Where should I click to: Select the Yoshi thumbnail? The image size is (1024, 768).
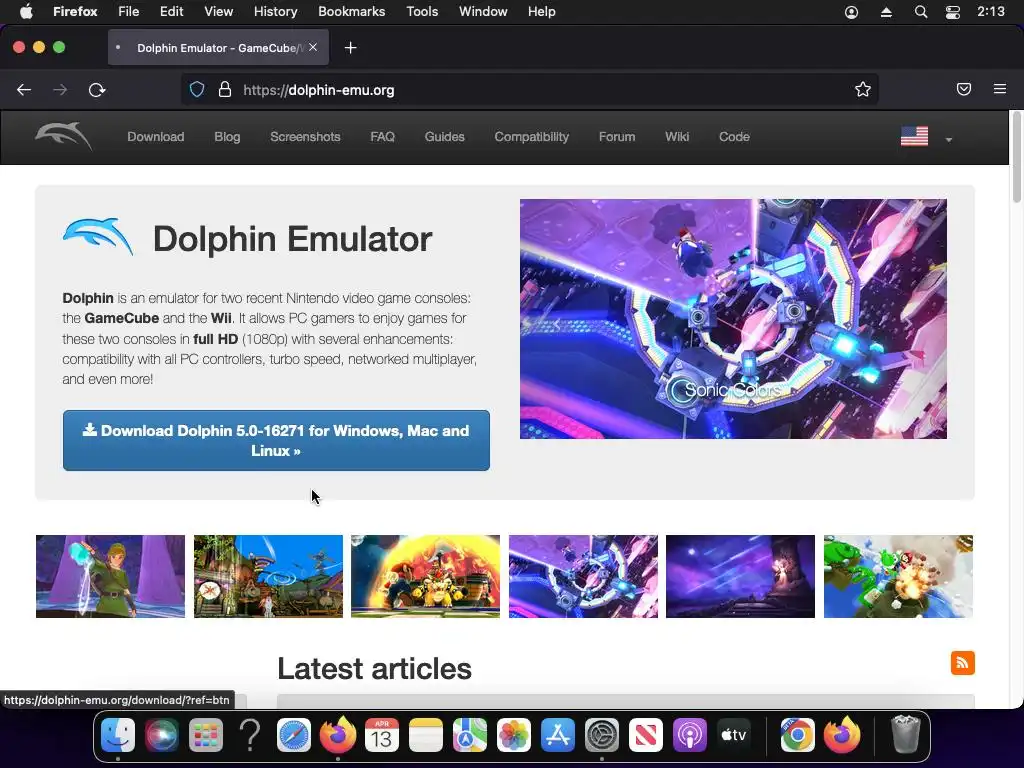click(898, 576)
